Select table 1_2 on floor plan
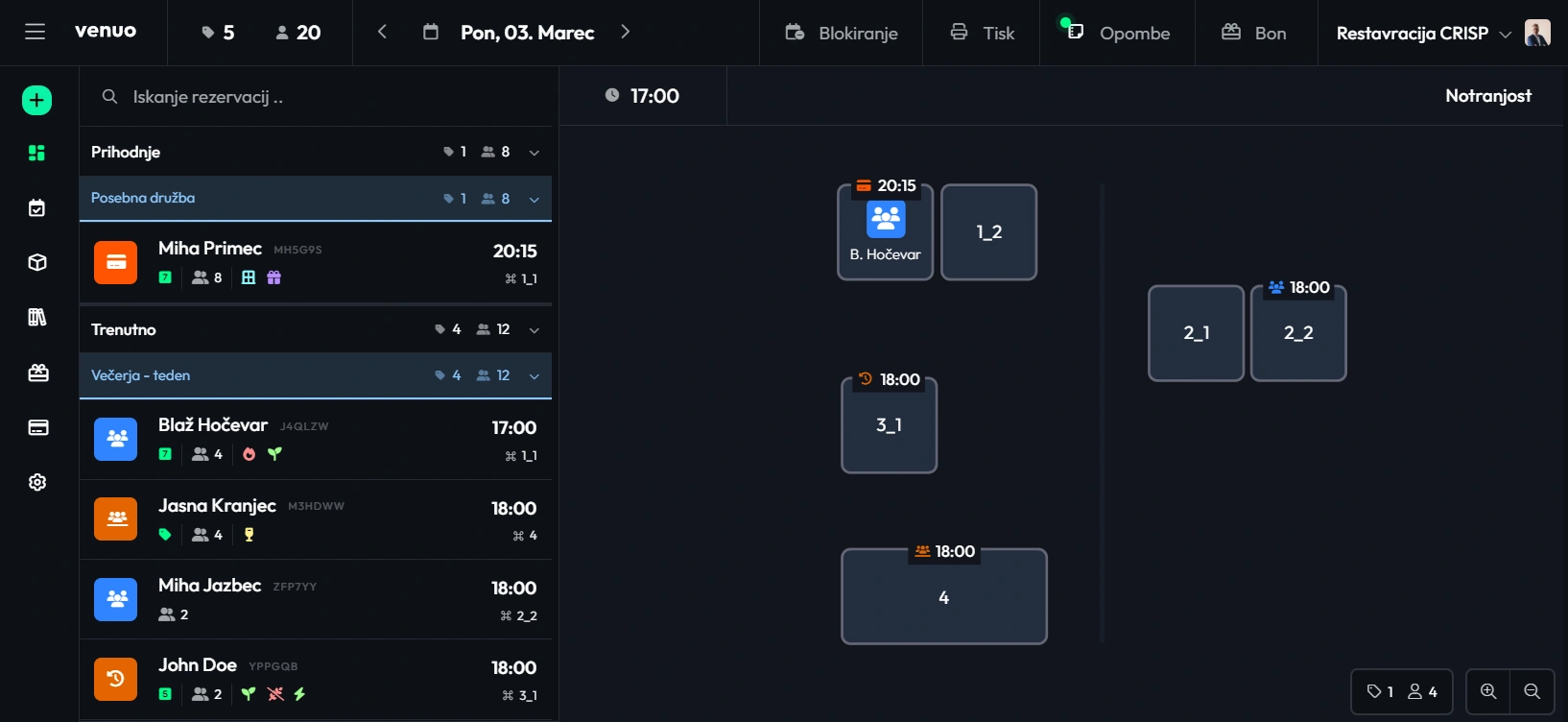The image size is (1568, 722). [988, 232]
